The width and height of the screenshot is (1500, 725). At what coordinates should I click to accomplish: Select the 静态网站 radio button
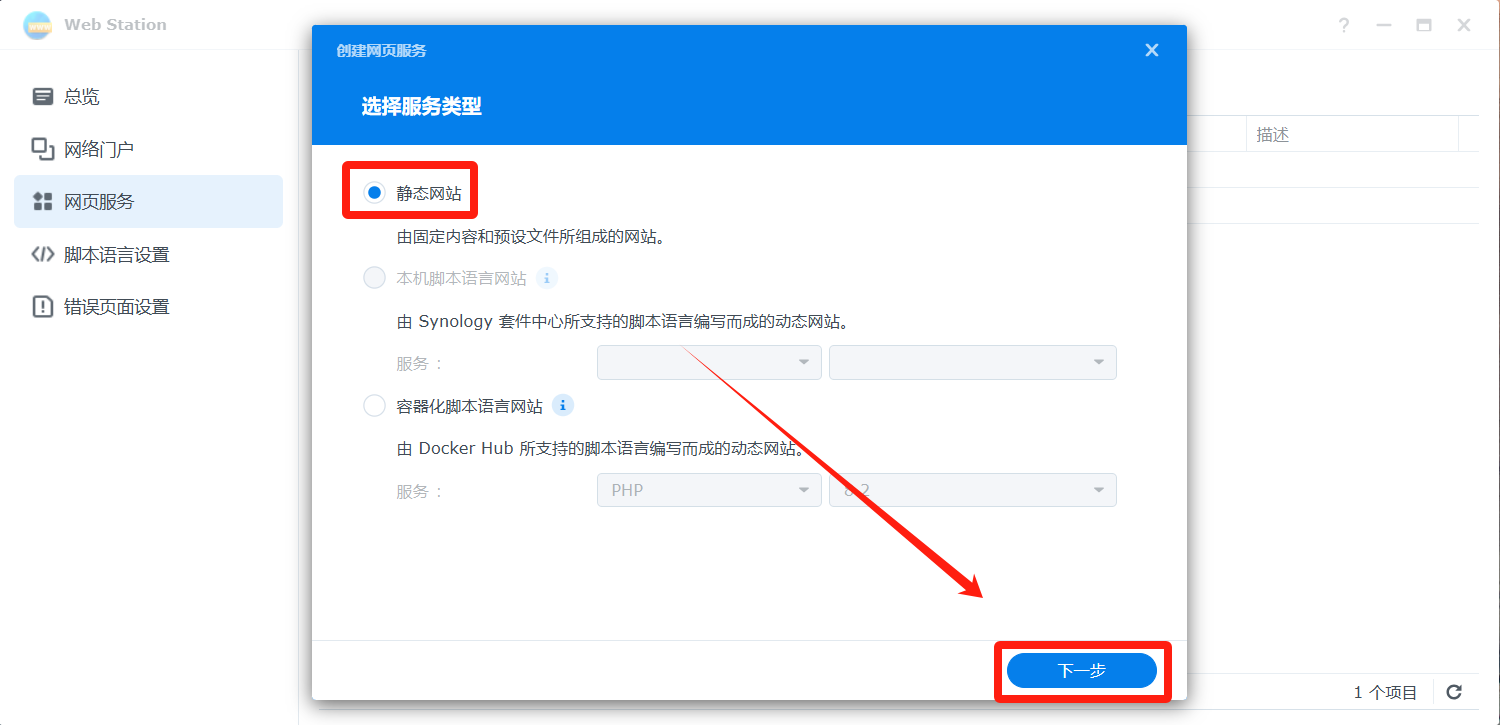(x=374, y=193)
